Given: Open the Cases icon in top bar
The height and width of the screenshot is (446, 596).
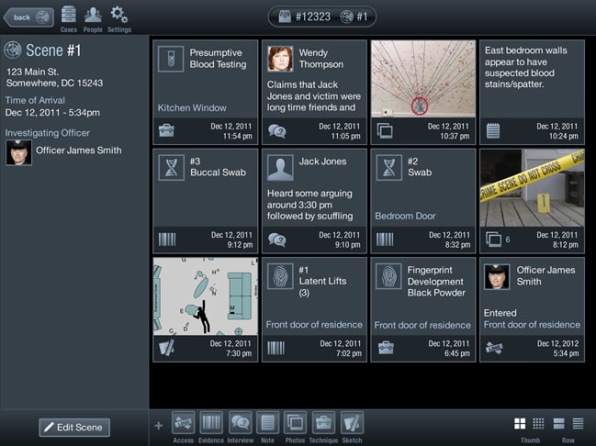Looking at the screenshot, I should pyautogui.click(x=69, y=19).
